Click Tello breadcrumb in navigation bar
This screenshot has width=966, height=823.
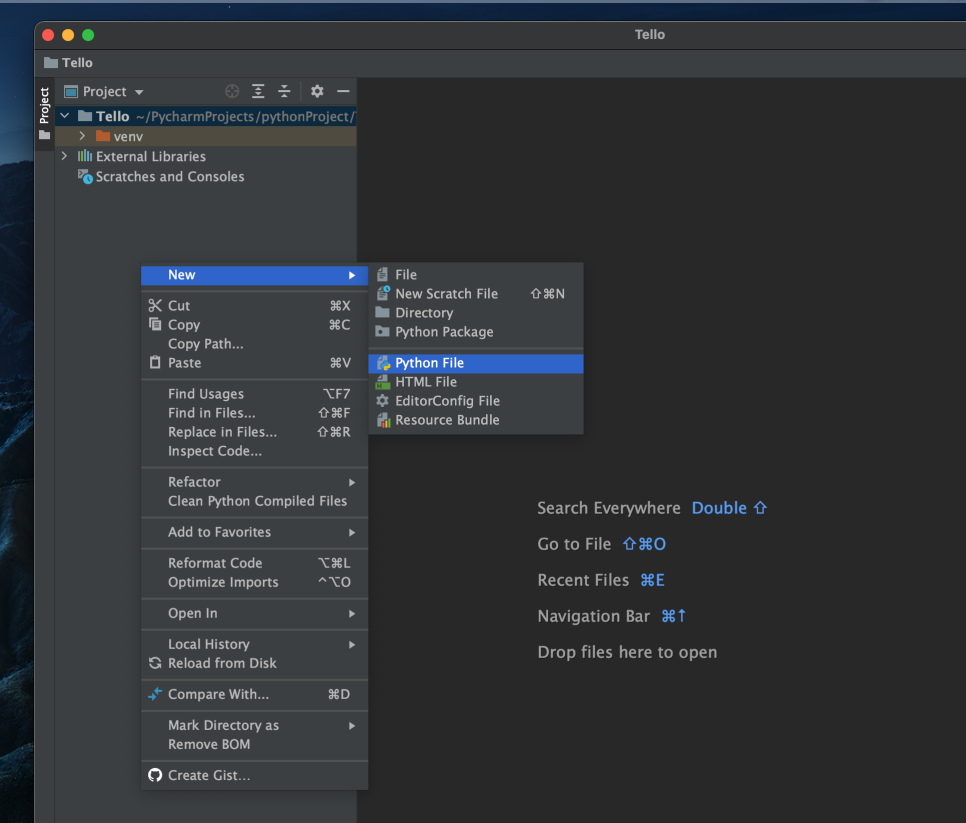click(x=68, y=63)
